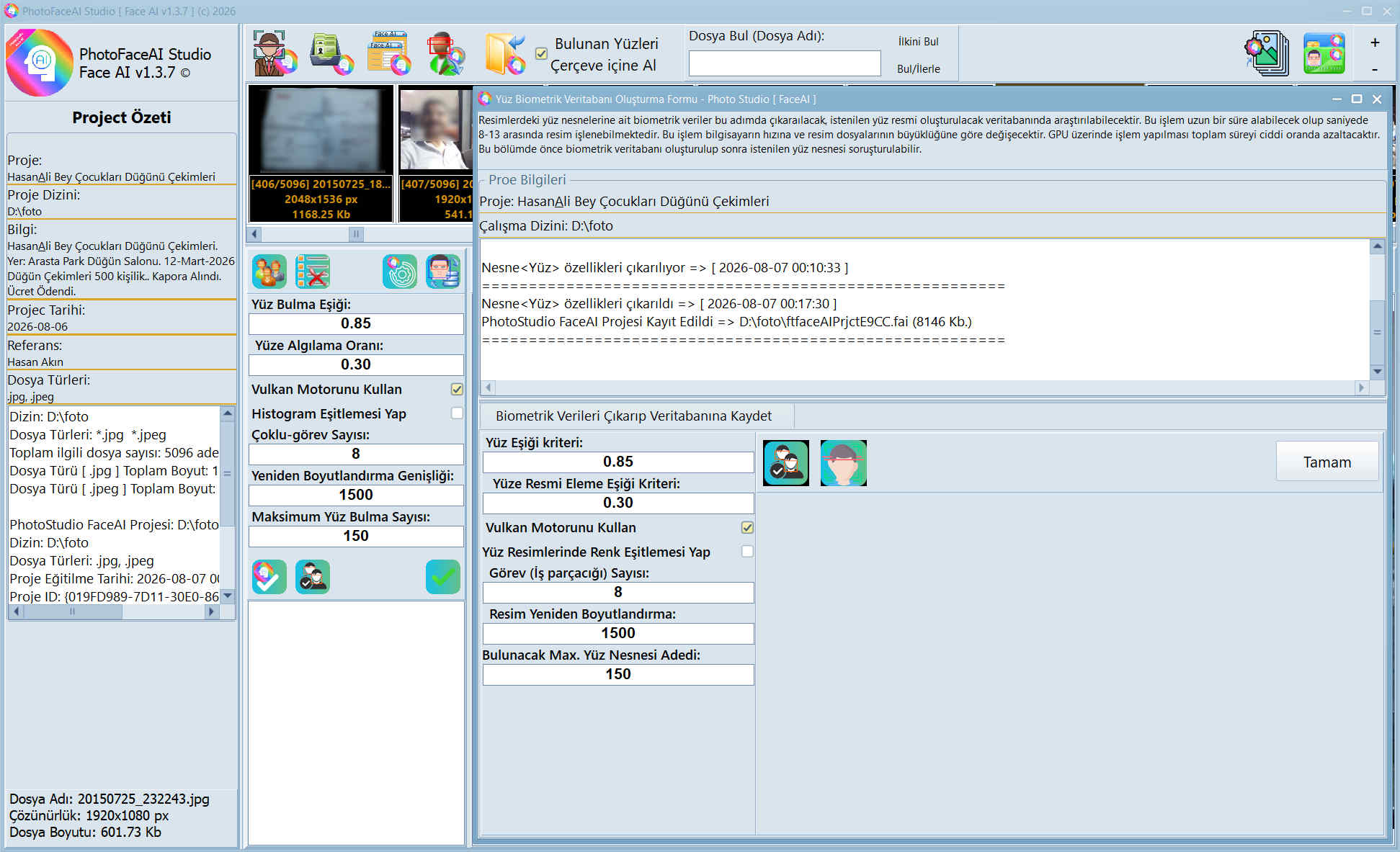Select Biometrik Verileri Çıkarıp Veritabanına Kaydet tab
Image resolution: width=1400 pixels, height=852 pixels.
(633, 416)
